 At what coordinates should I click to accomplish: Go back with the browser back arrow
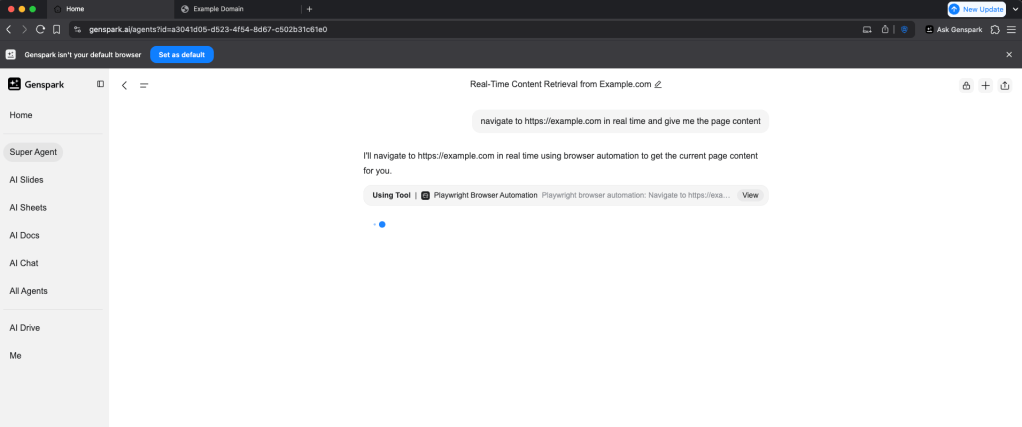(x=8, y=29)
